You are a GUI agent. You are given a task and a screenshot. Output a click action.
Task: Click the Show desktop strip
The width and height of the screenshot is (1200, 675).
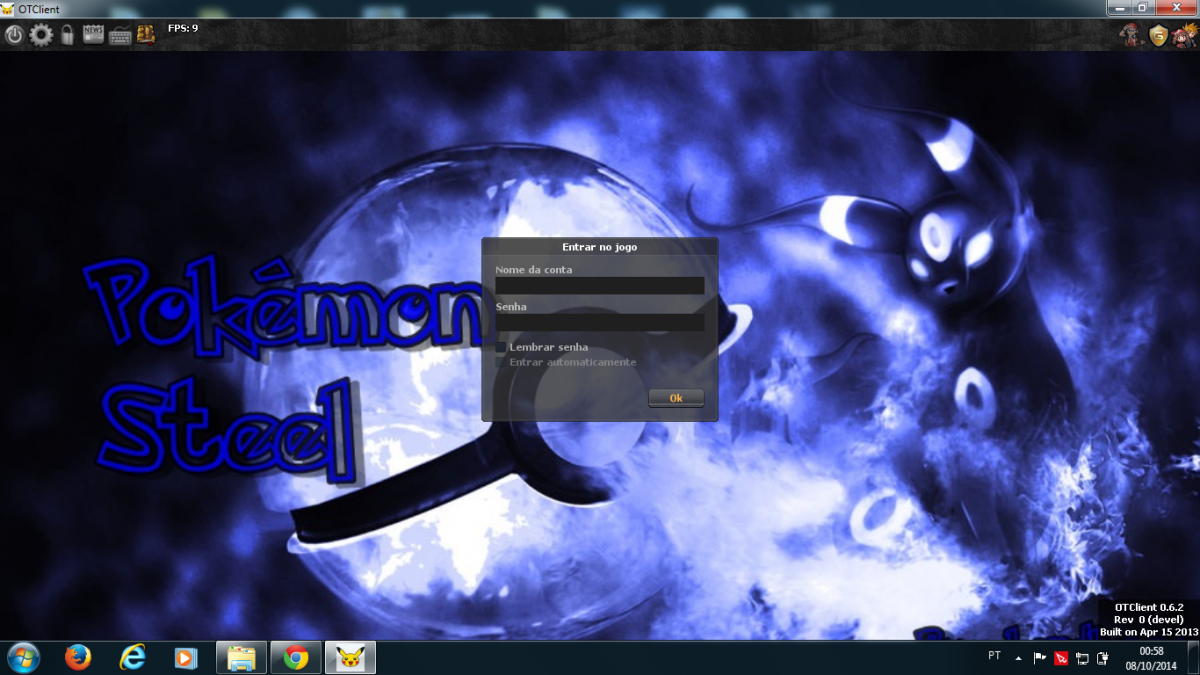point(1193,657)
